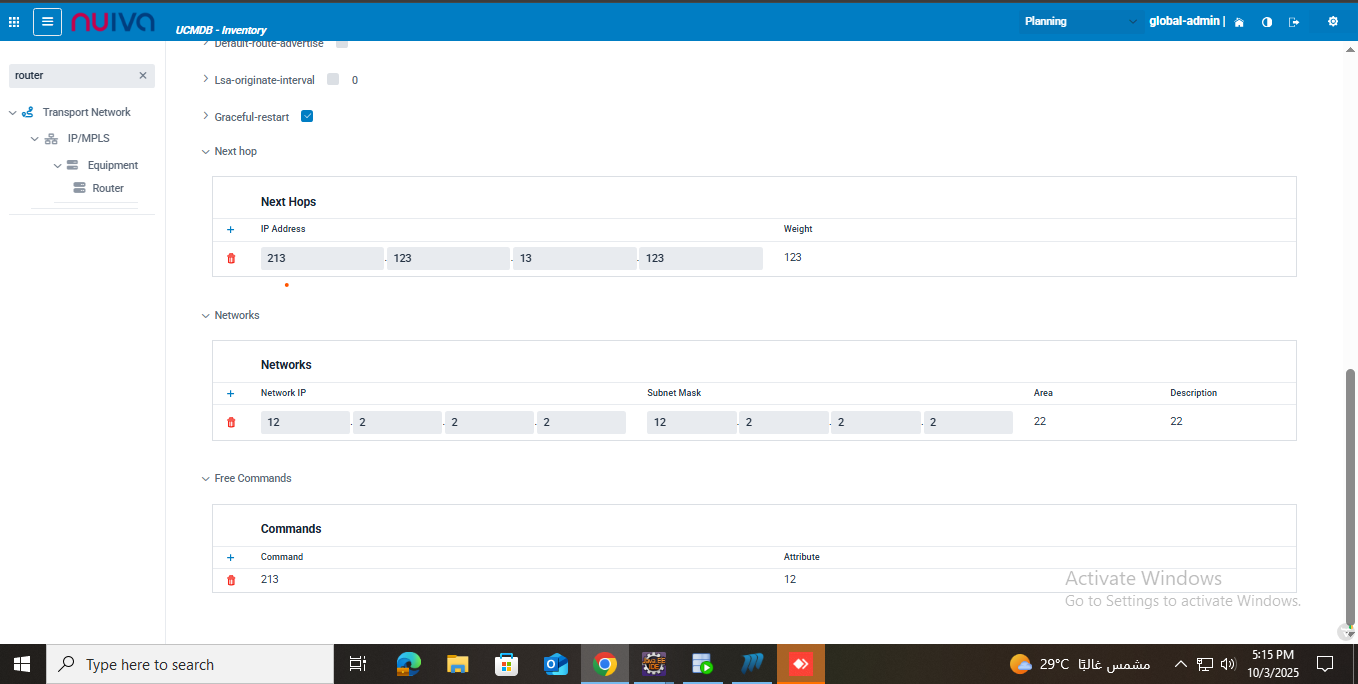The image size is (1358, 684).
Task: Delete the command 213 row
Action: pyautogui.click(x=231, y=580)
